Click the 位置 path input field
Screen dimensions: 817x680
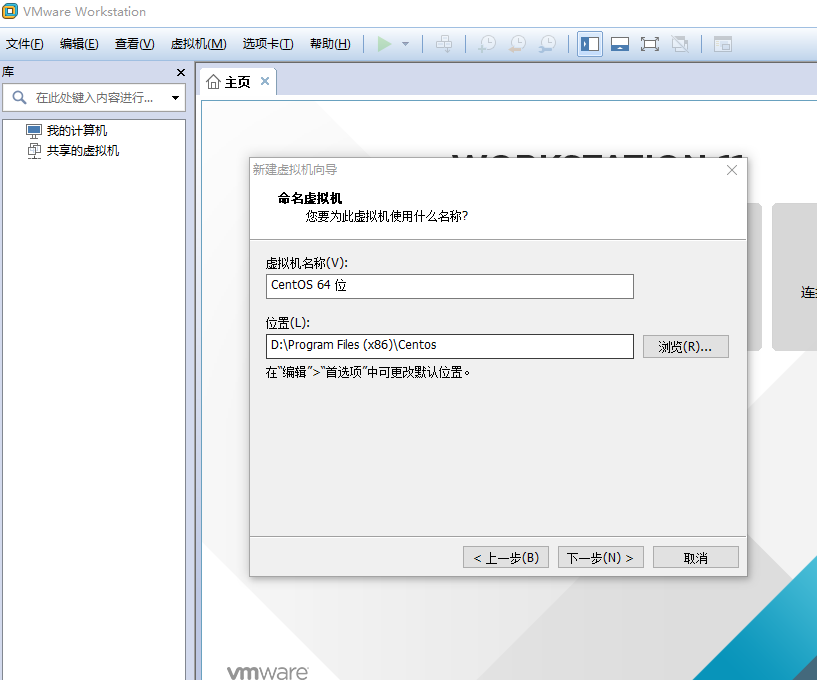(x=450, y=346)
